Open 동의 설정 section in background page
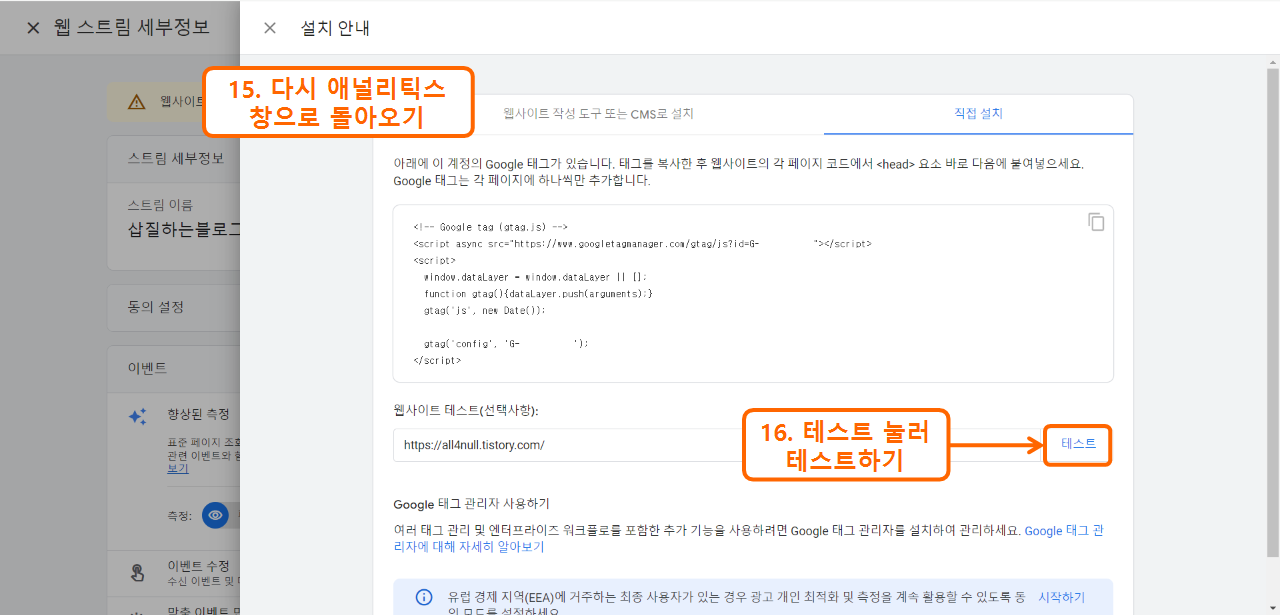 point(174,307)
